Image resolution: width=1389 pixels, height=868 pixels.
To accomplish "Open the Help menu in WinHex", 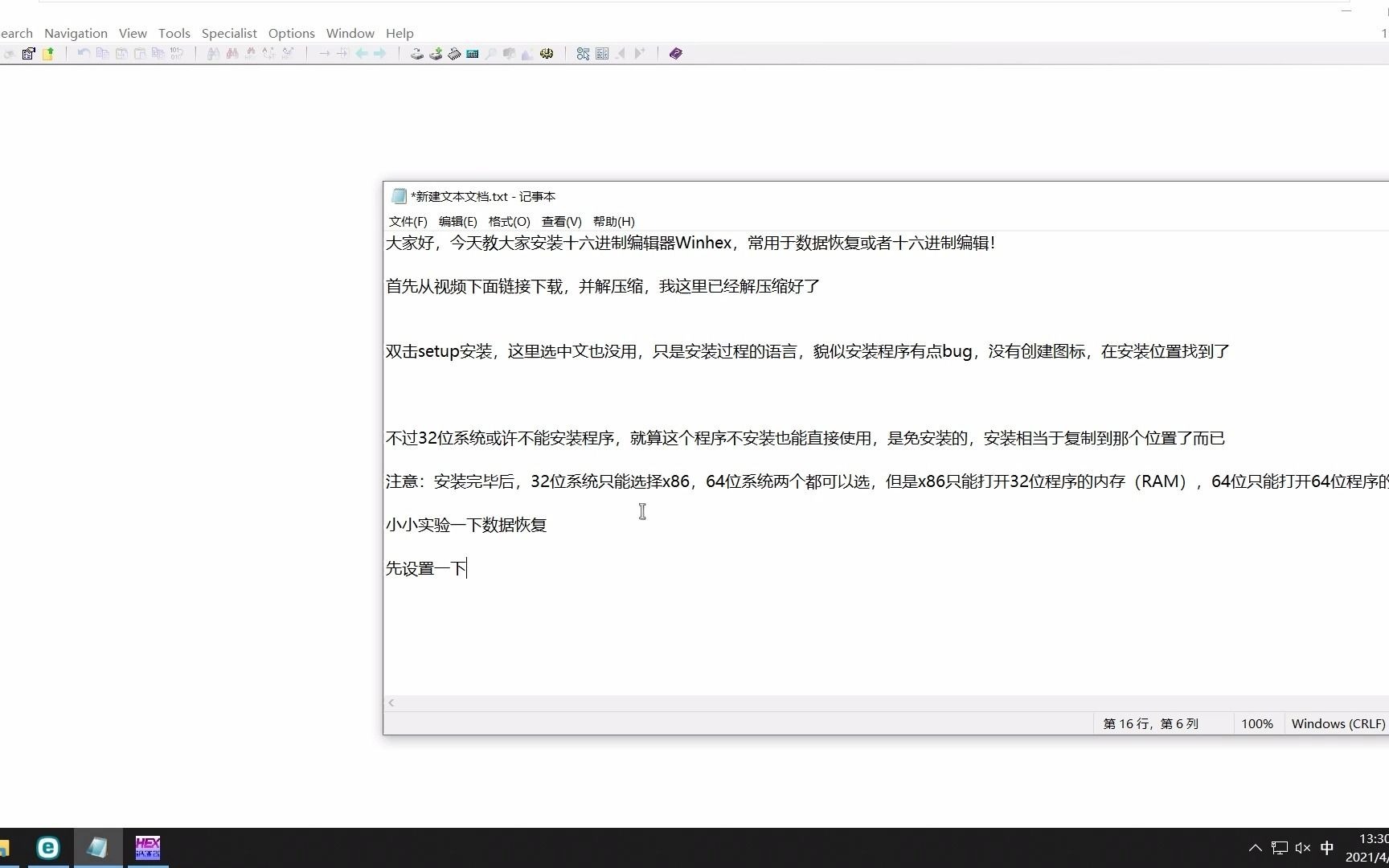I will point(399,33).
